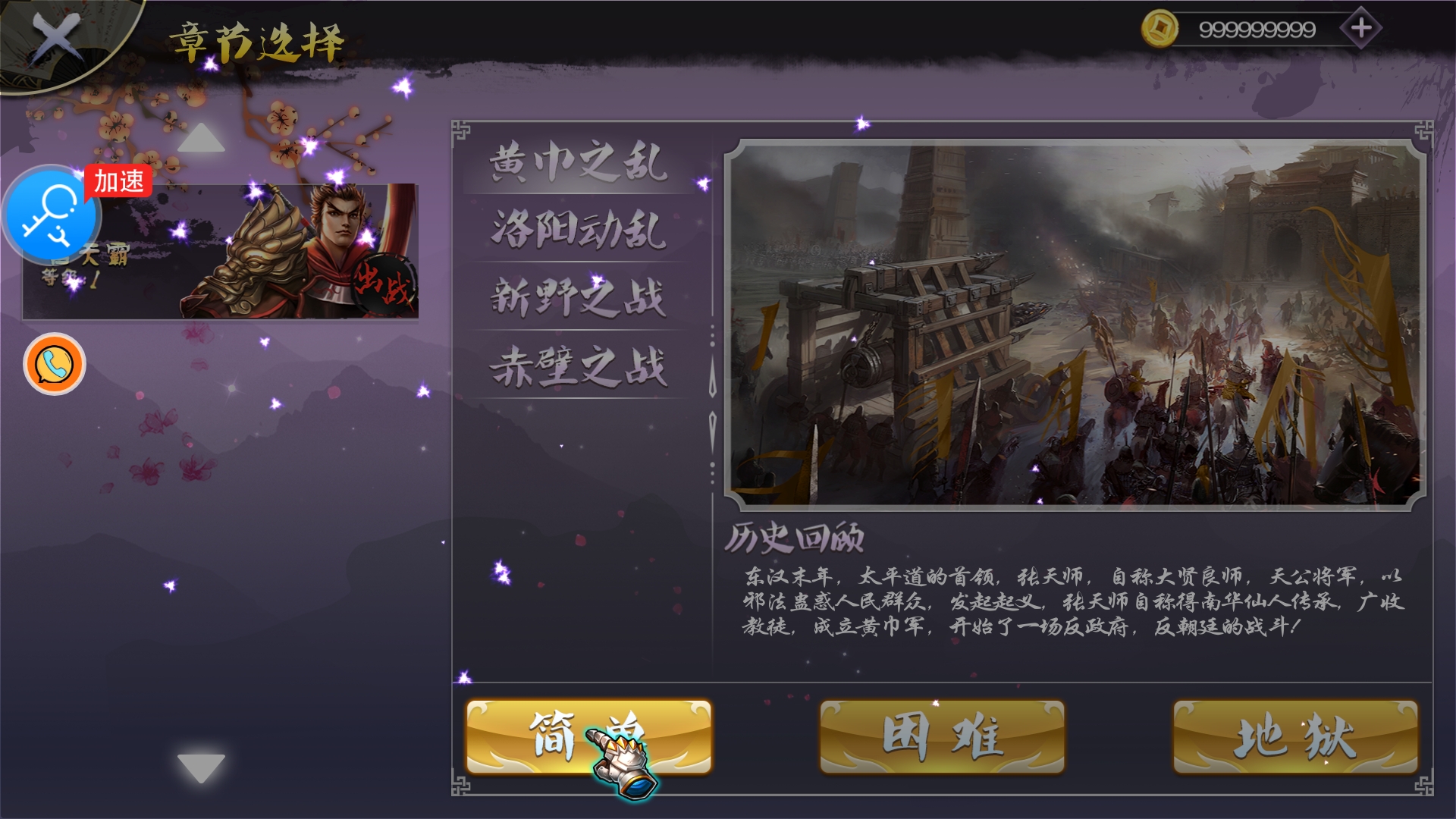Start the 地狱 hell difficulty
This screenshot has height=819, width=1456.
coord(1296,736)
